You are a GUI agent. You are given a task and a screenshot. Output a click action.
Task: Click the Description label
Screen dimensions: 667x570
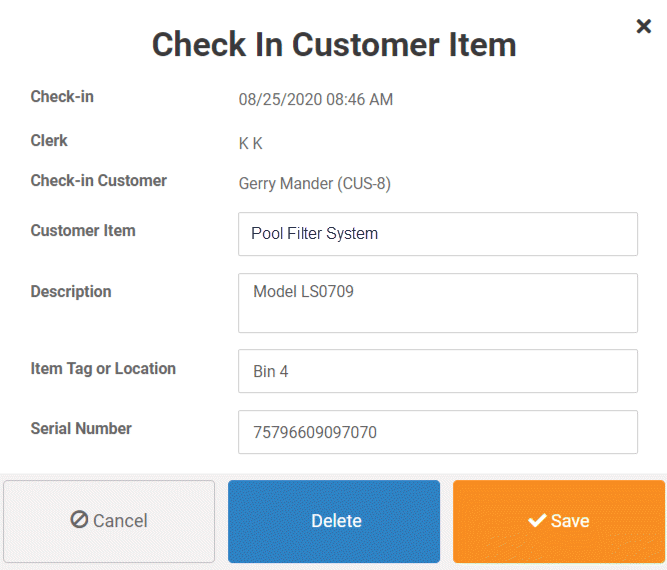(71, 292)
